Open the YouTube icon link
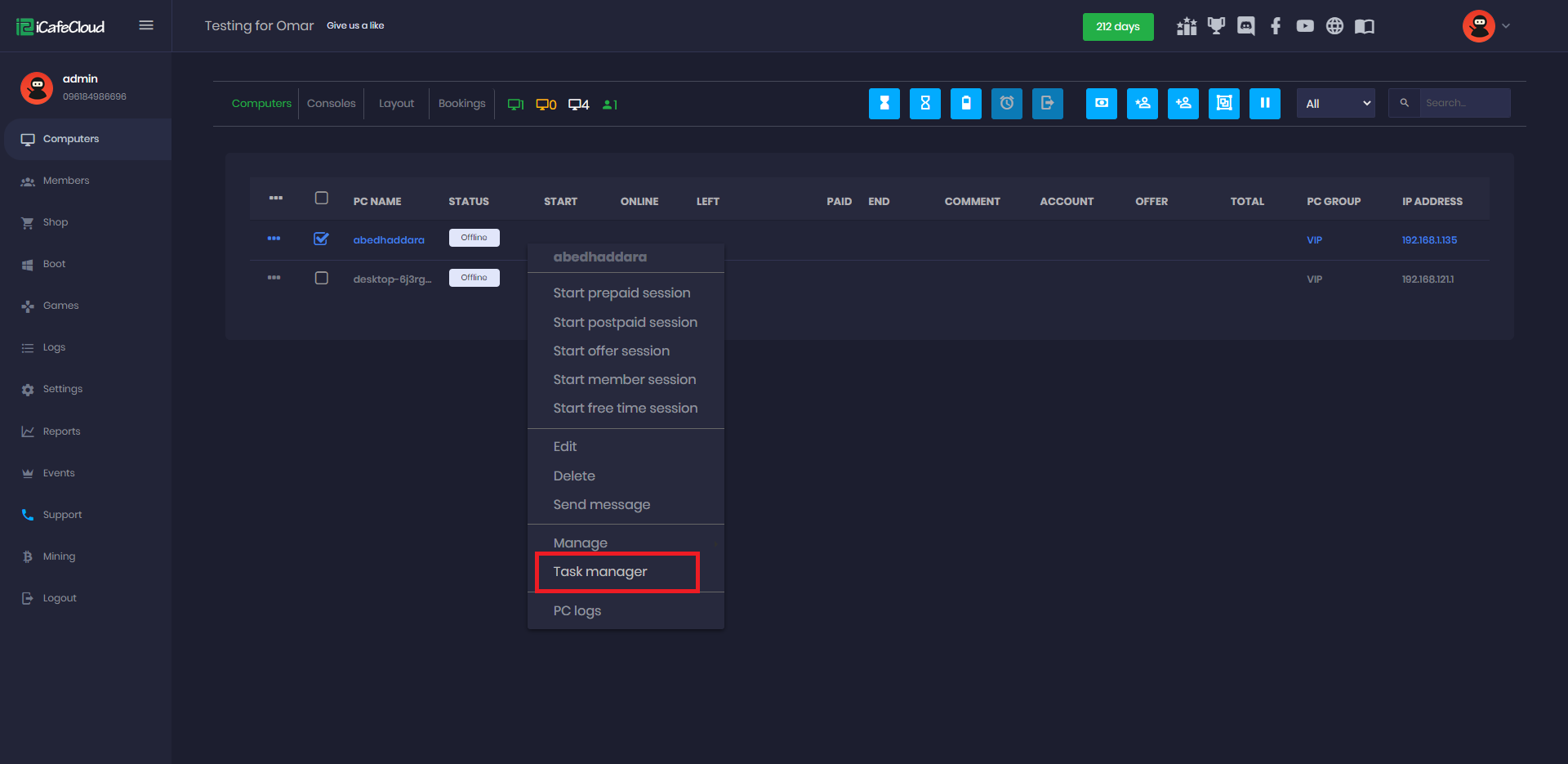This screenshot has width=1568, height=764. 1305,26
